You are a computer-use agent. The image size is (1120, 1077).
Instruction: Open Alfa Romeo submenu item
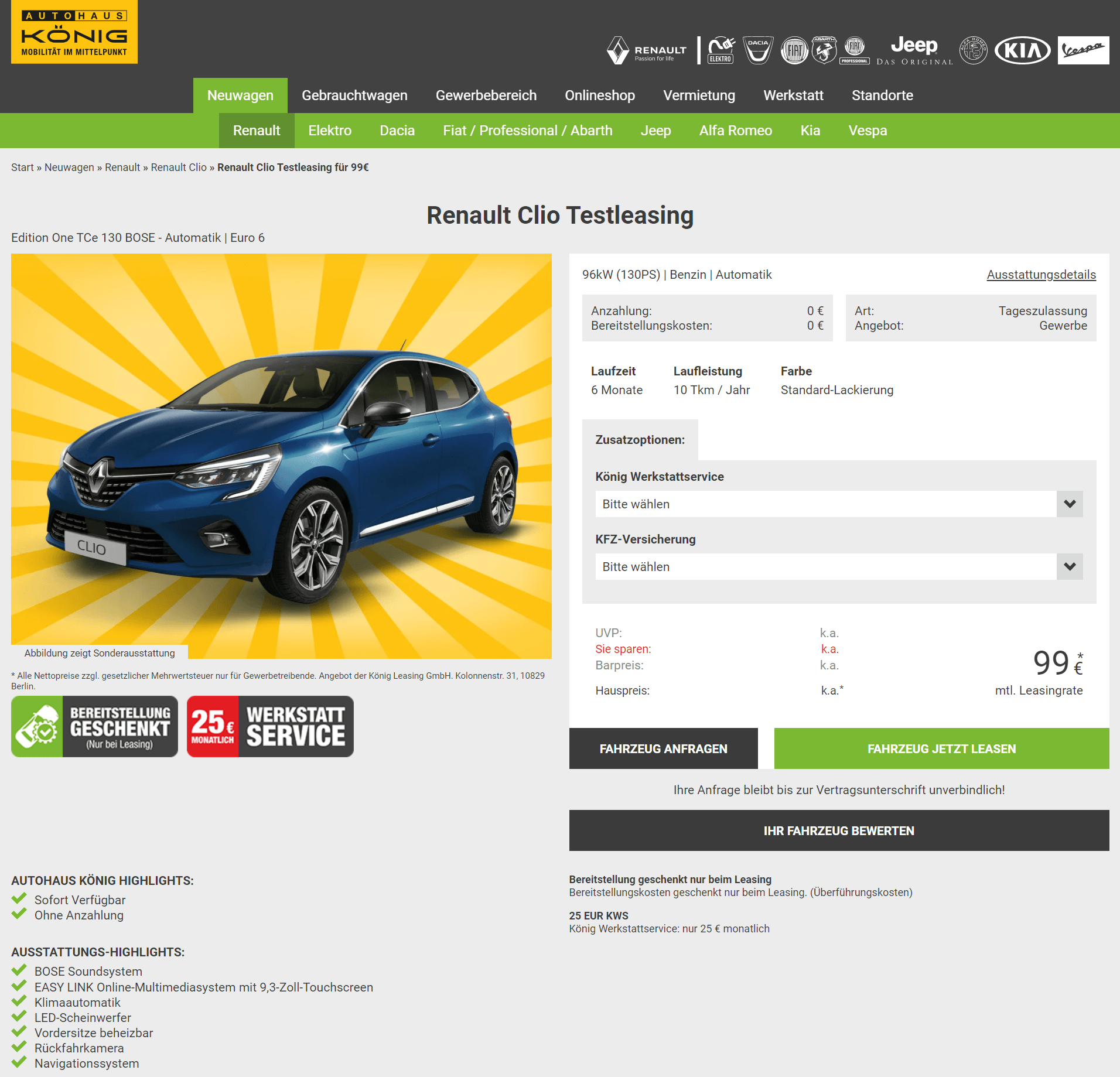pos(736,131)
